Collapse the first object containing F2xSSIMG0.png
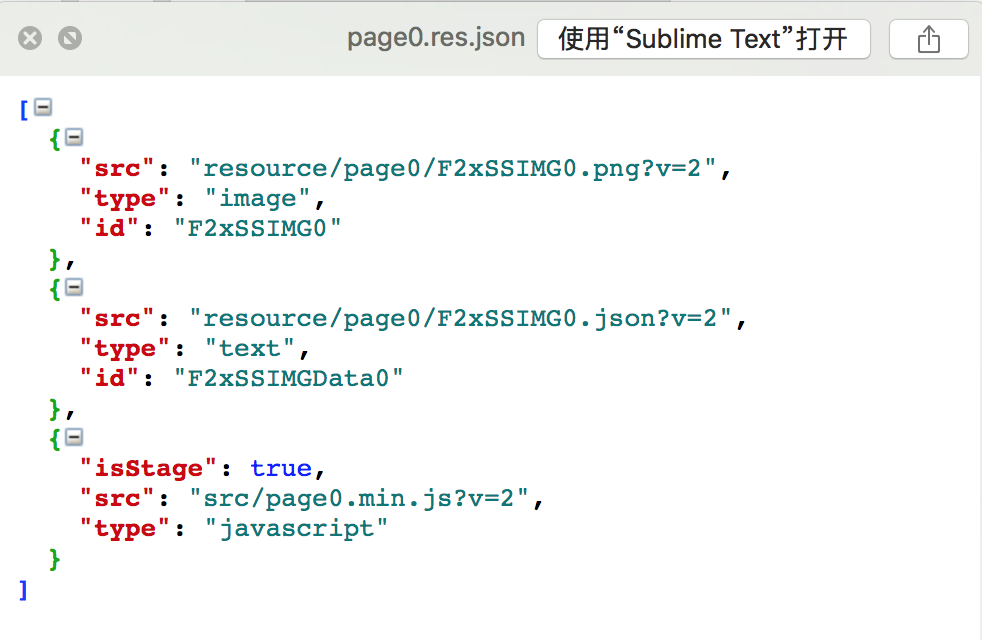 [x=74, y=137]
